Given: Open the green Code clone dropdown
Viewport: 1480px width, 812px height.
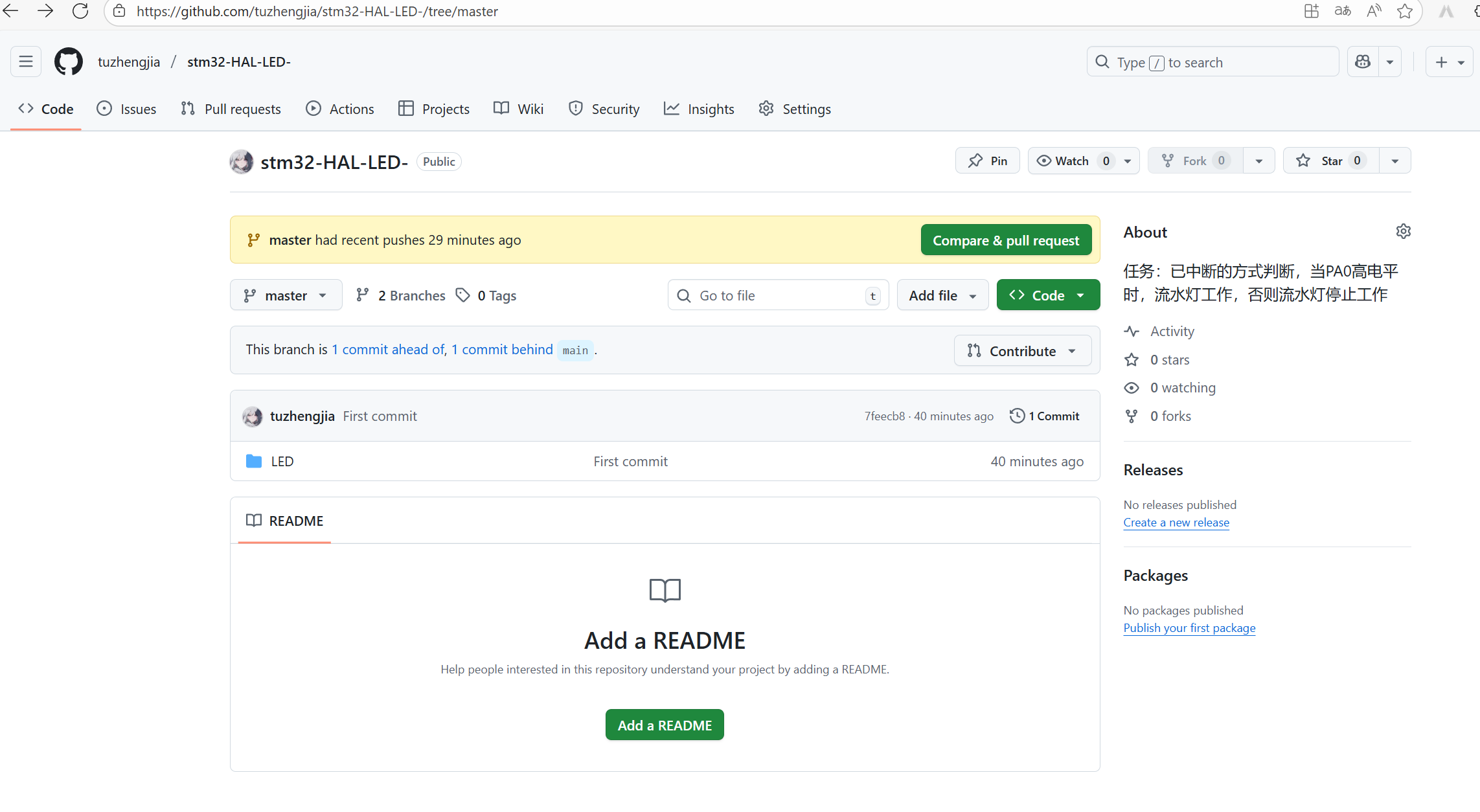Looking at the screenshot, I should [1048, 295].
